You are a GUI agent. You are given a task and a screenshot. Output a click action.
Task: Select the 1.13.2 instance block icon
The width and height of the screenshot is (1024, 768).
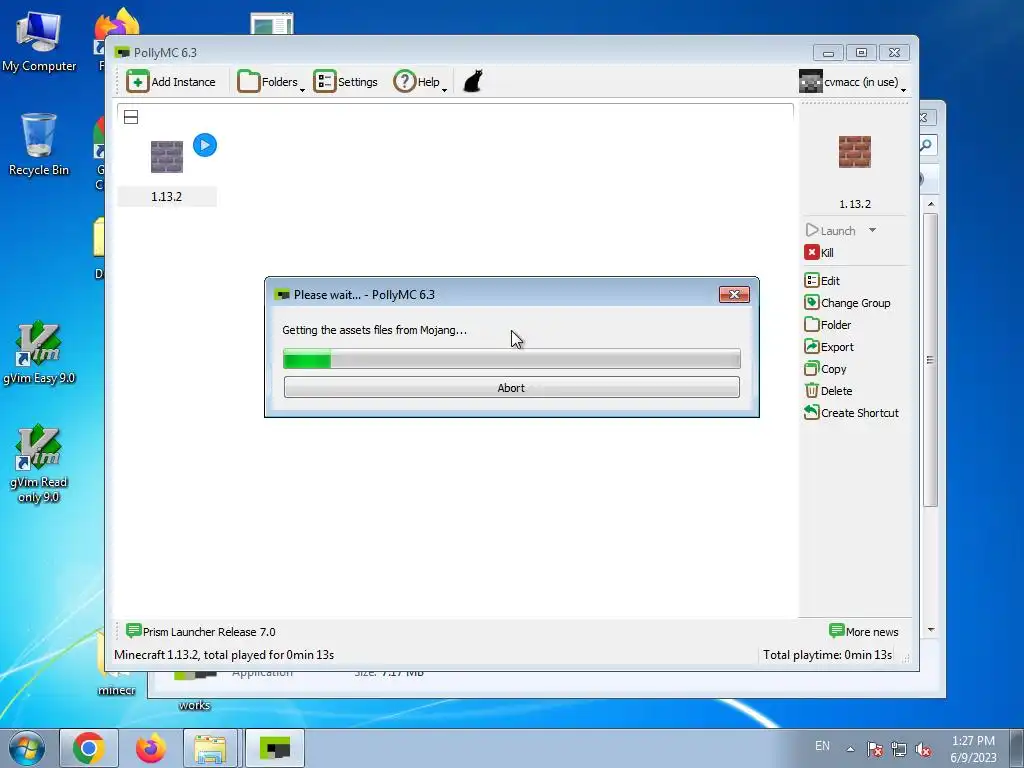(167, 157)
